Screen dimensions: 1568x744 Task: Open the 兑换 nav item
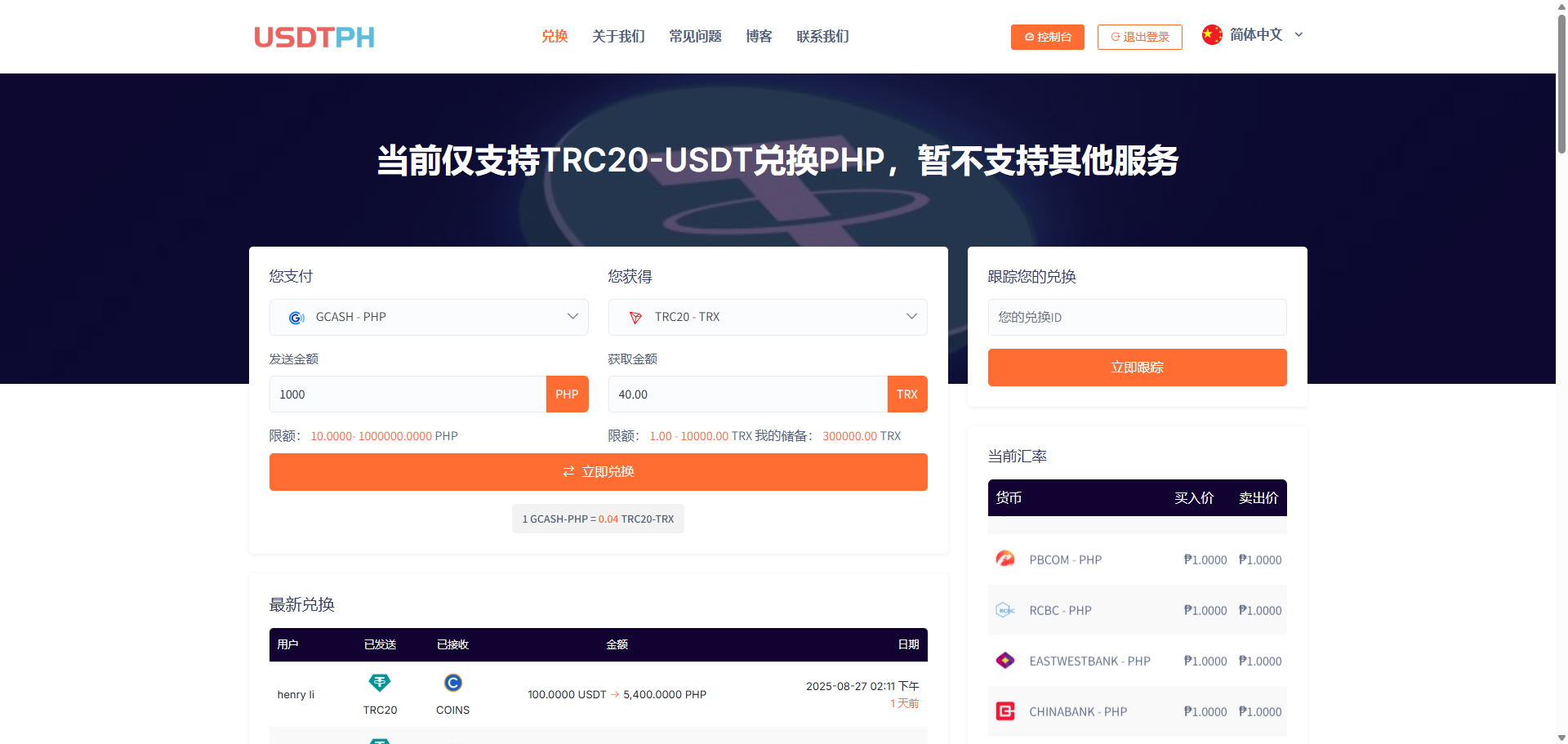tap(555, 37)
